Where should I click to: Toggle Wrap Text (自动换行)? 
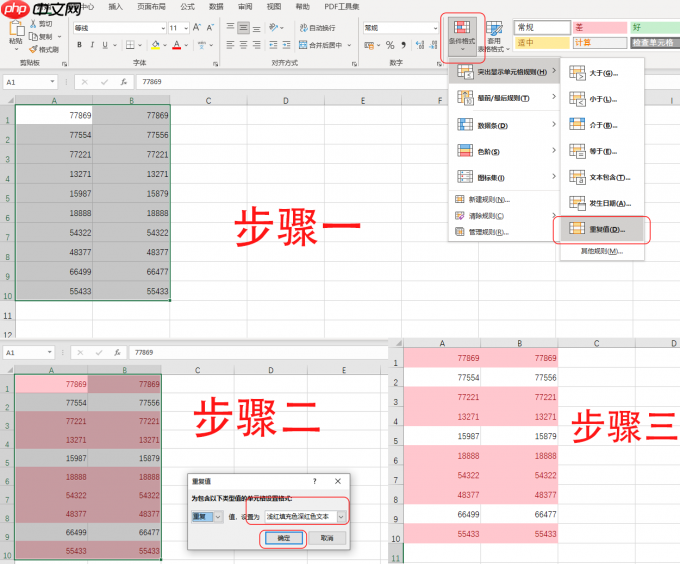click(317, 28)
